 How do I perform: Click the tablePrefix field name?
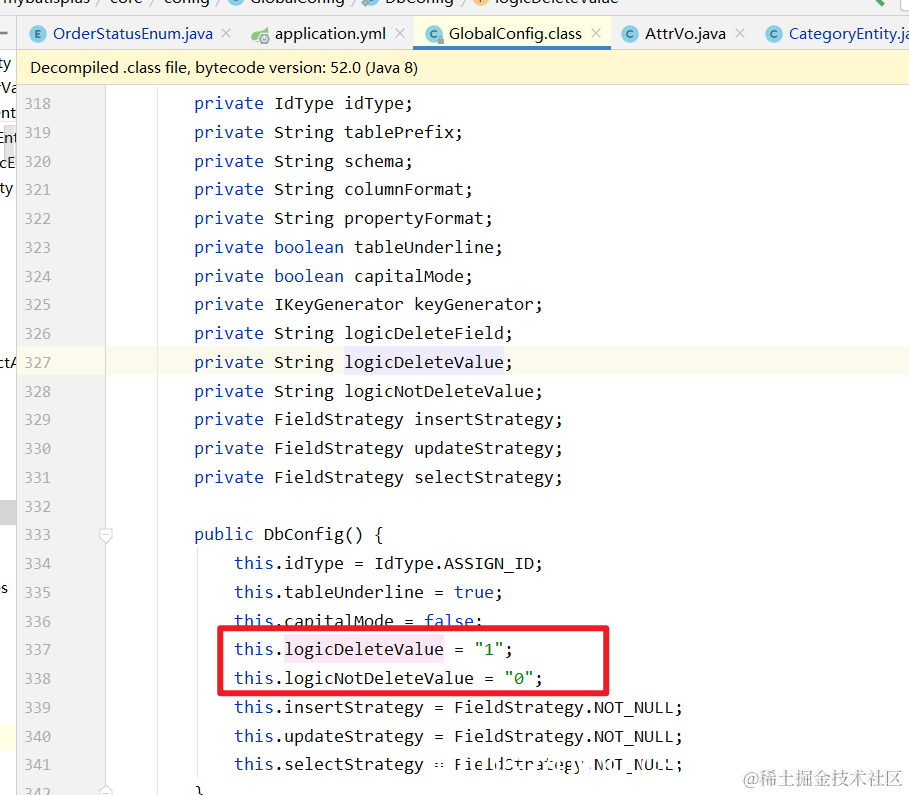[x=399, y=132]
